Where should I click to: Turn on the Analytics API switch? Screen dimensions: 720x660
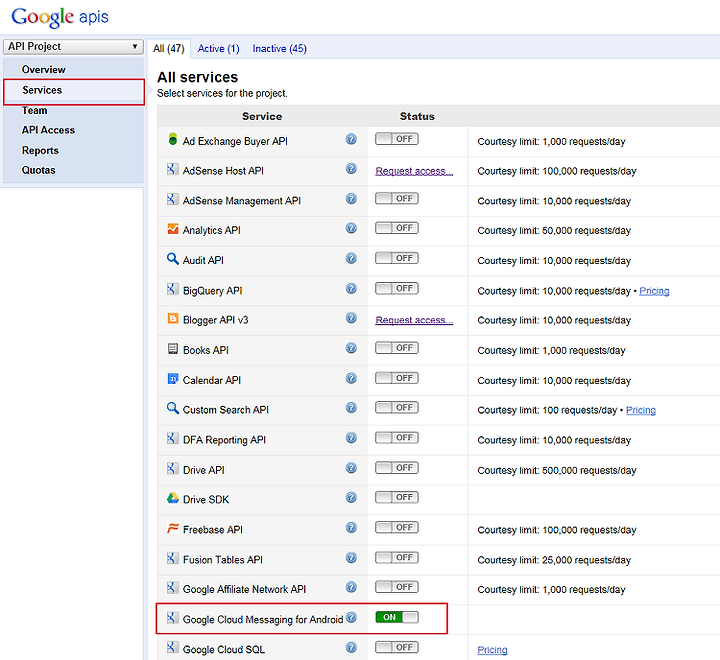click(397, 228)
